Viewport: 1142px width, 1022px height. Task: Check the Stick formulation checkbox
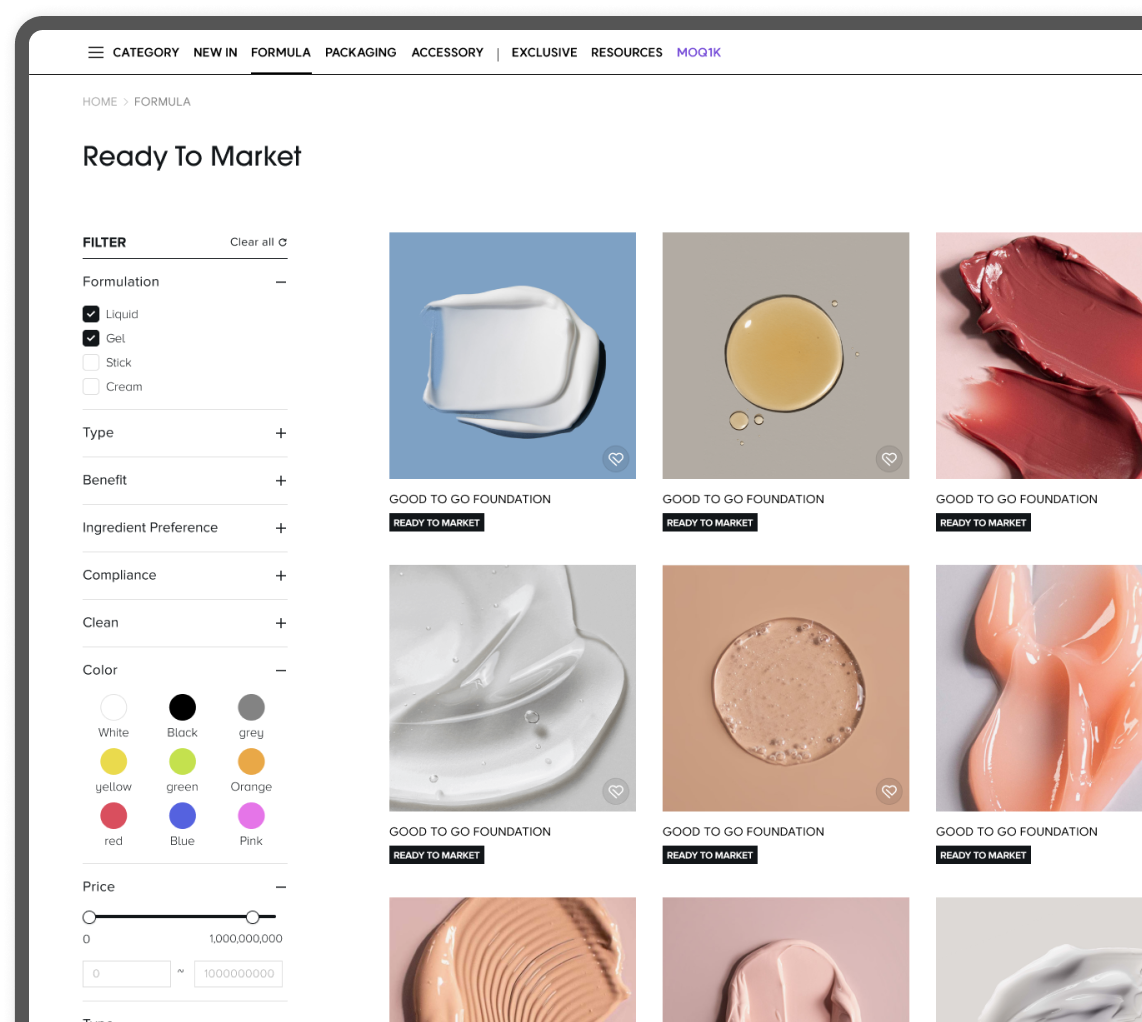click(91, 362)
